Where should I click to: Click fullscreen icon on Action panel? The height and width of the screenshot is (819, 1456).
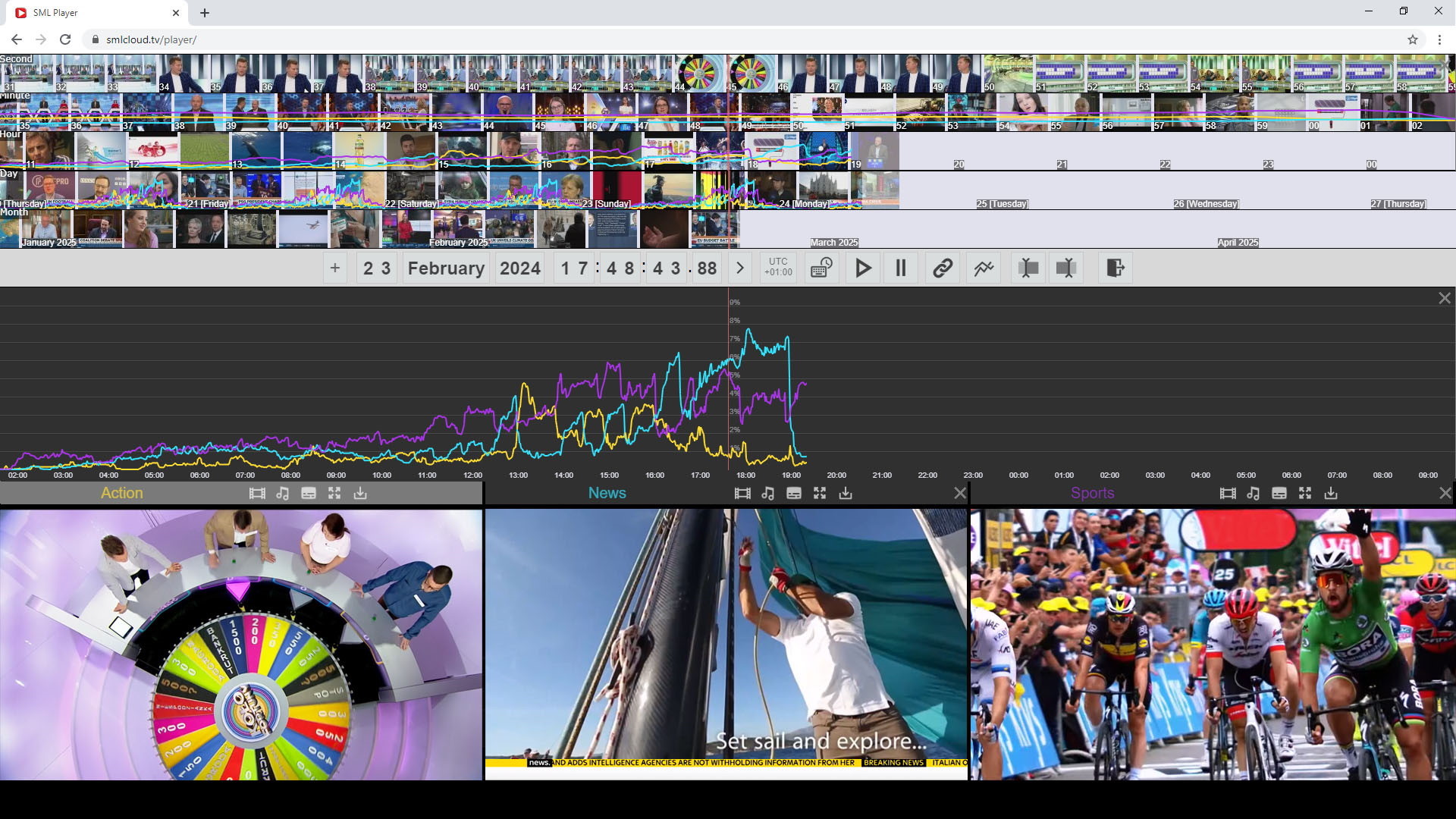(x=334, y=494)
